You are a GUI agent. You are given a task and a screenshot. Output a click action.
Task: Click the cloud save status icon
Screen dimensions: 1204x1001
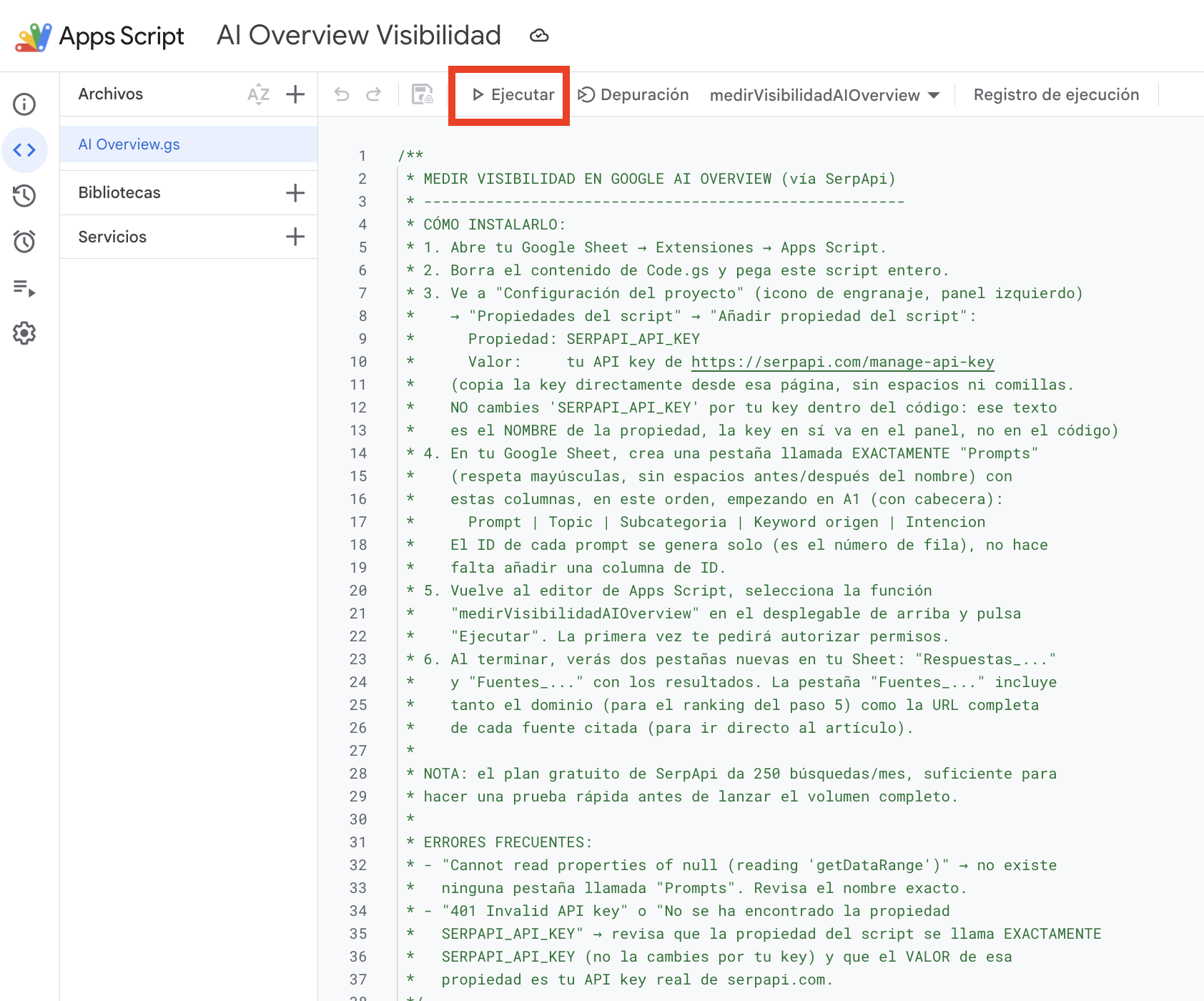(539, 36)
